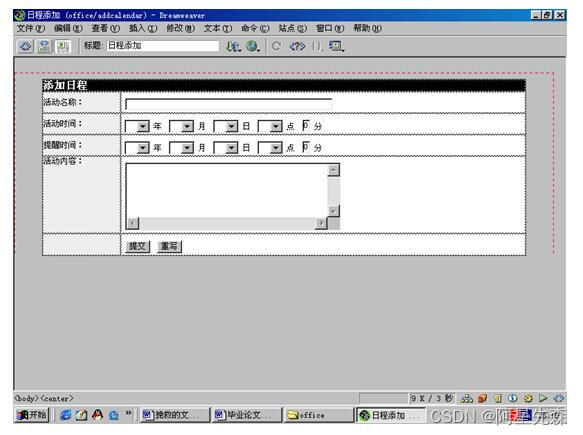
Task: Open 提醒时间 day (日) dropdown
Action: click(x=226, y=148)
